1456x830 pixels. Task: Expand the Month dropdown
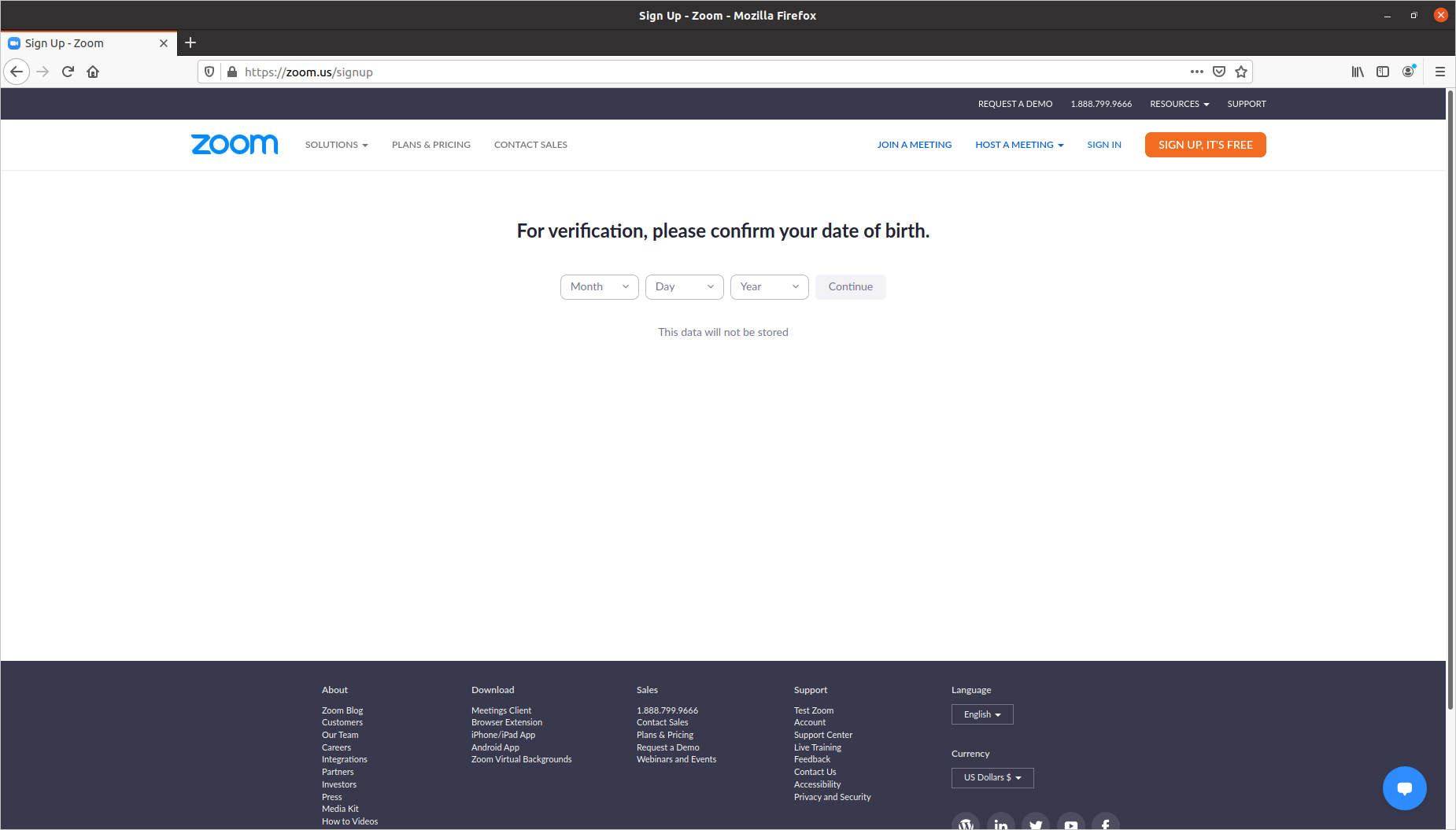click(x=600, y=287)
